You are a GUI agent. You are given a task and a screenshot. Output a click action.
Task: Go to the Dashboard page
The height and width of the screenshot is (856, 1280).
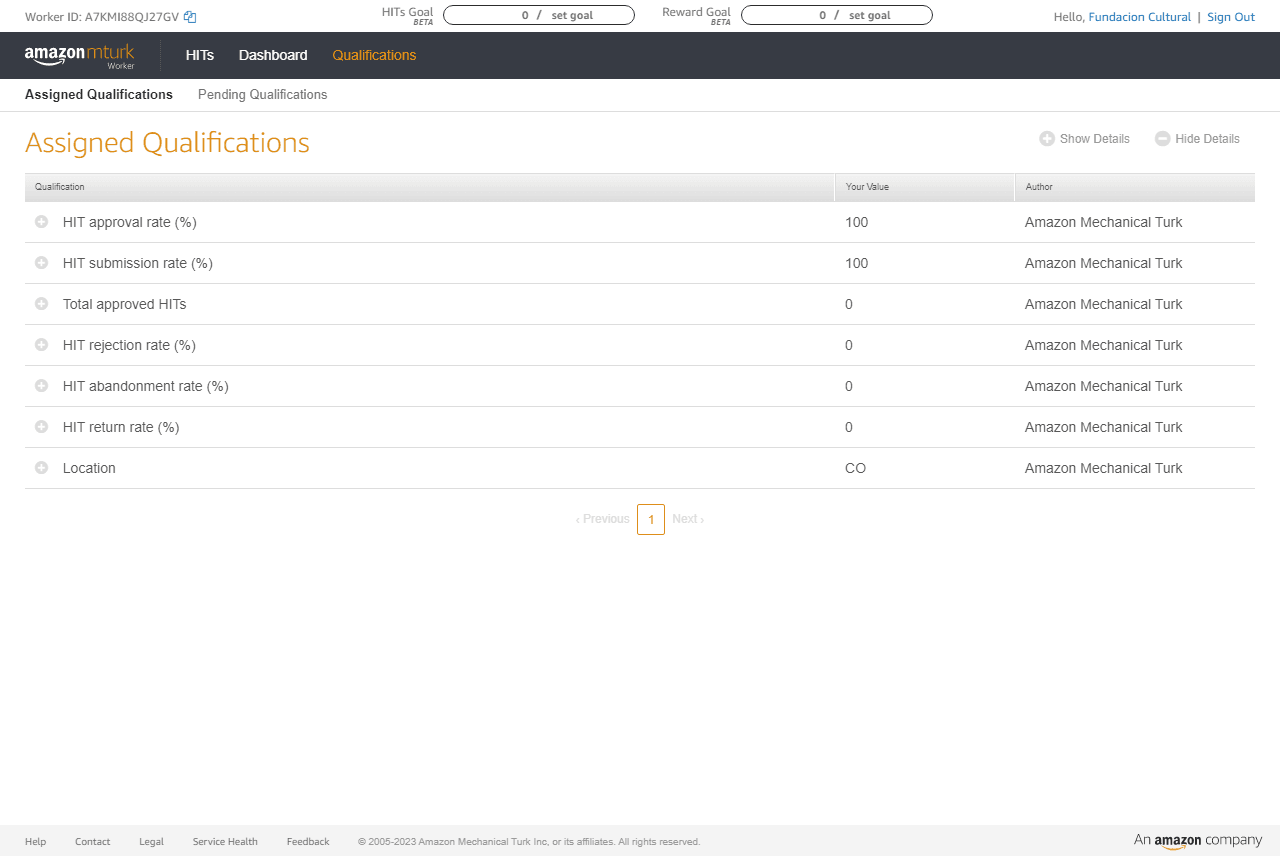pyautogui.click(x=273, y=55)
